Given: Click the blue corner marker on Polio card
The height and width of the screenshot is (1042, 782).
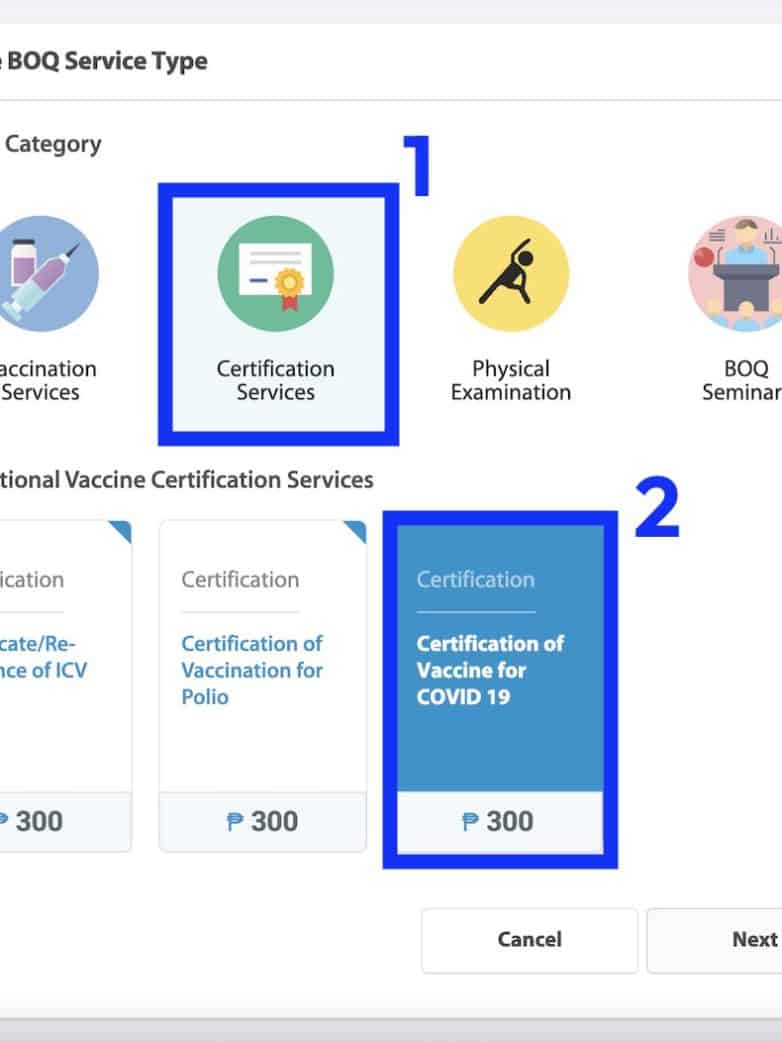Looking at the screenshot, I should [355, 531].
